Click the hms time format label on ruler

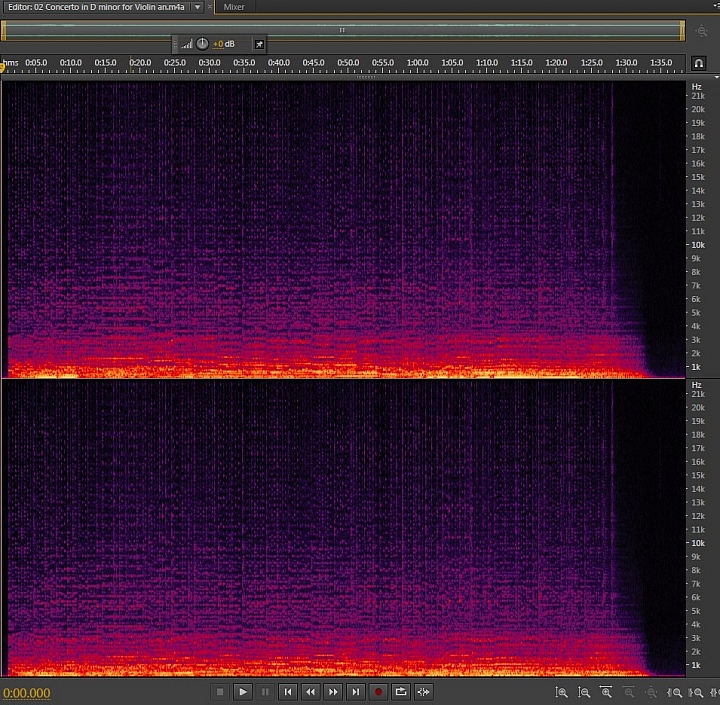pos(10,62)
